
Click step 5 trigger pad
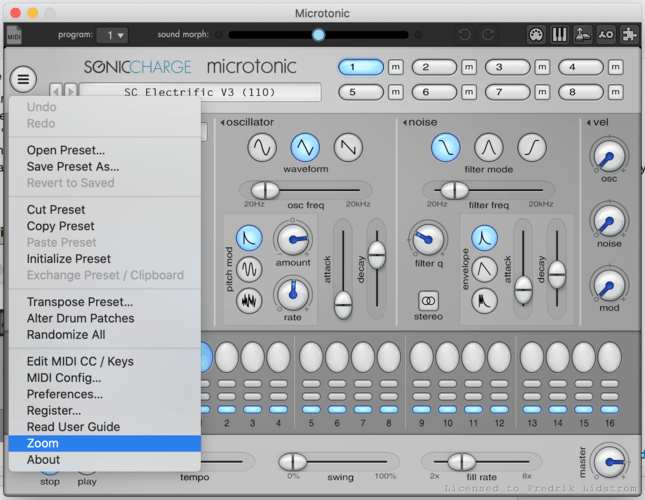311,356
